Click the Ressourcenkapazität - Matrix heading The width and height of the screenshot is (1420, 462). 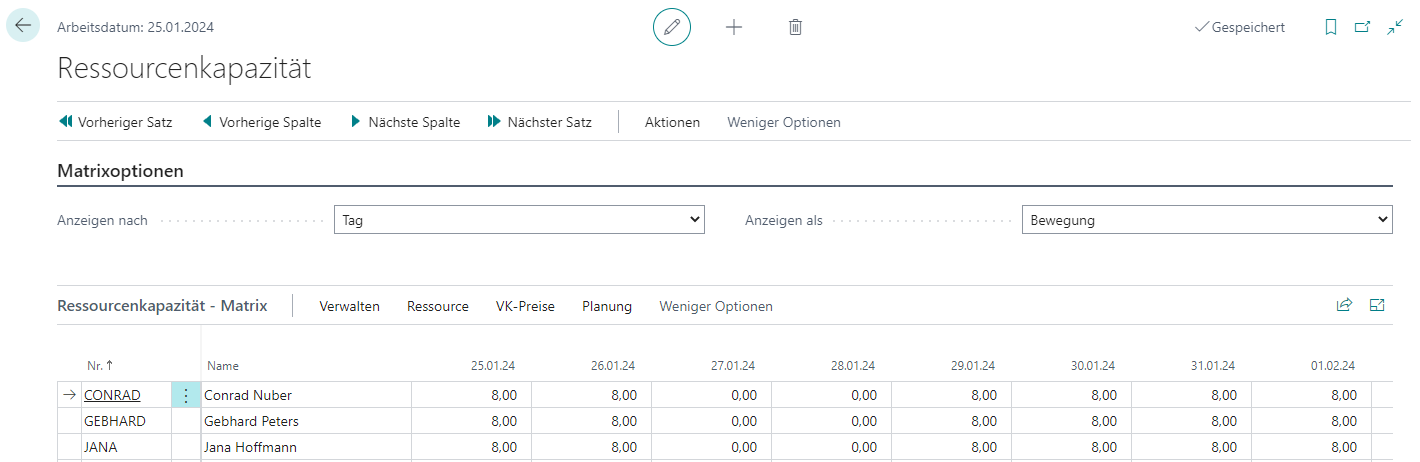[163, 306]
